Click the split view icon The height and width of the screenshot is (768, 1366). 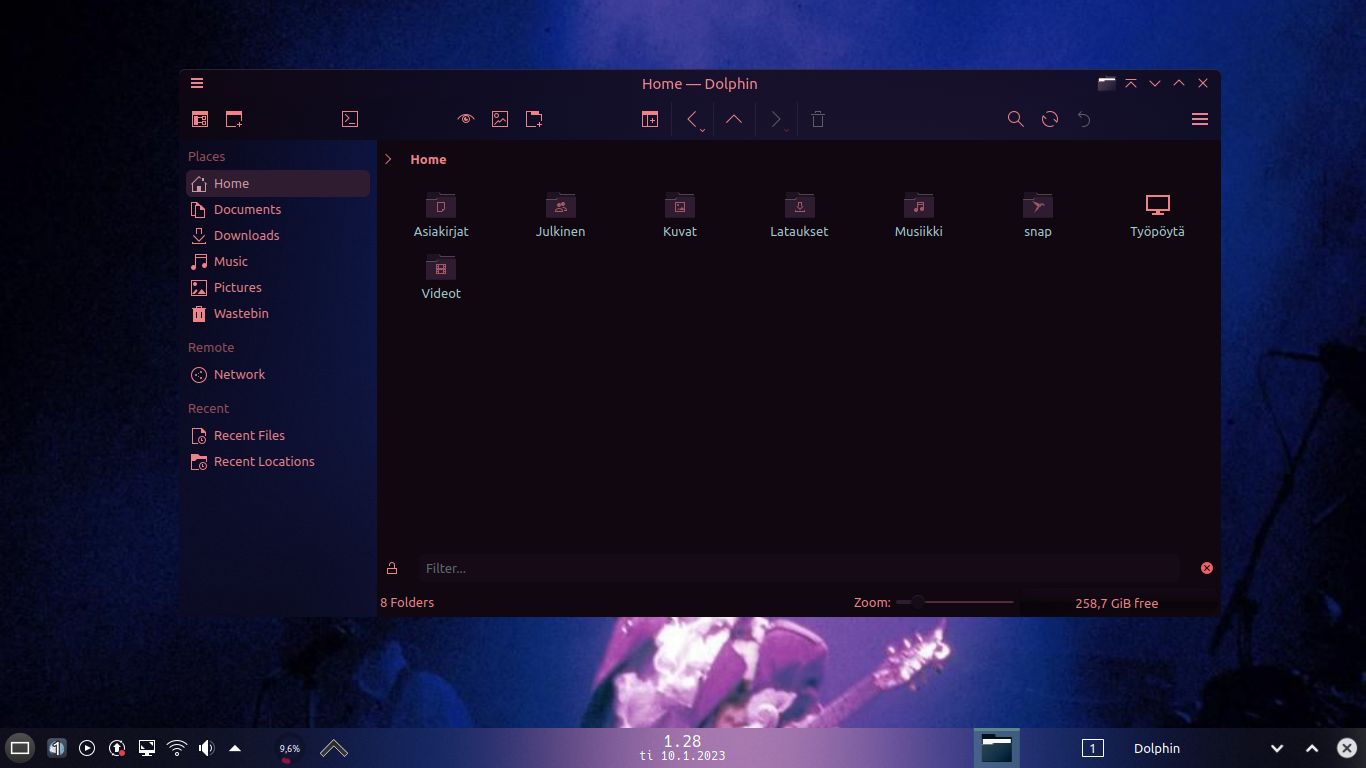point(650,119)
